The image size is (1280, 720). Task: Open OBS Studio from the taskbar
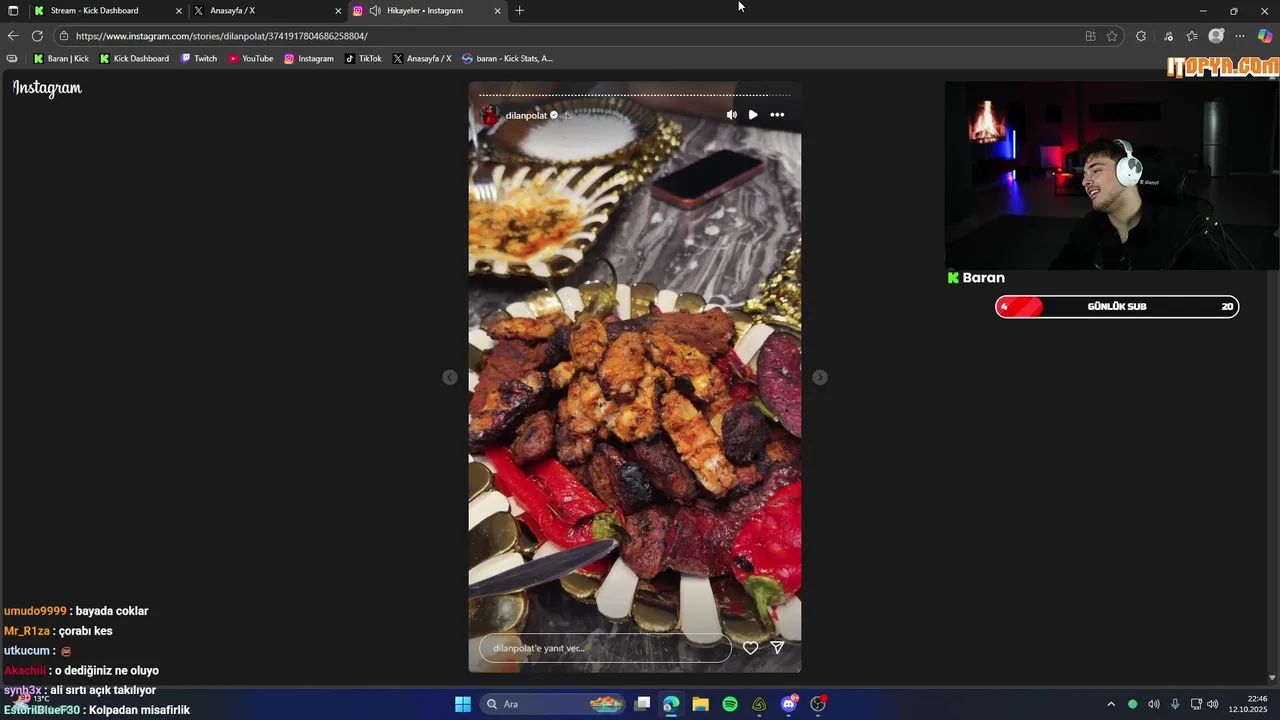click(x=819, y=704)
